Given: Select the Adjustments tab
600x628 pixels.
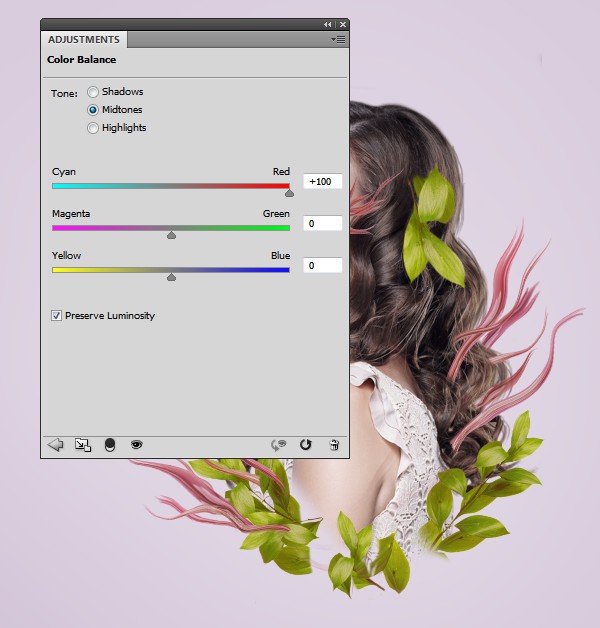Looking at the screenshot, I should tap(84, 40).
